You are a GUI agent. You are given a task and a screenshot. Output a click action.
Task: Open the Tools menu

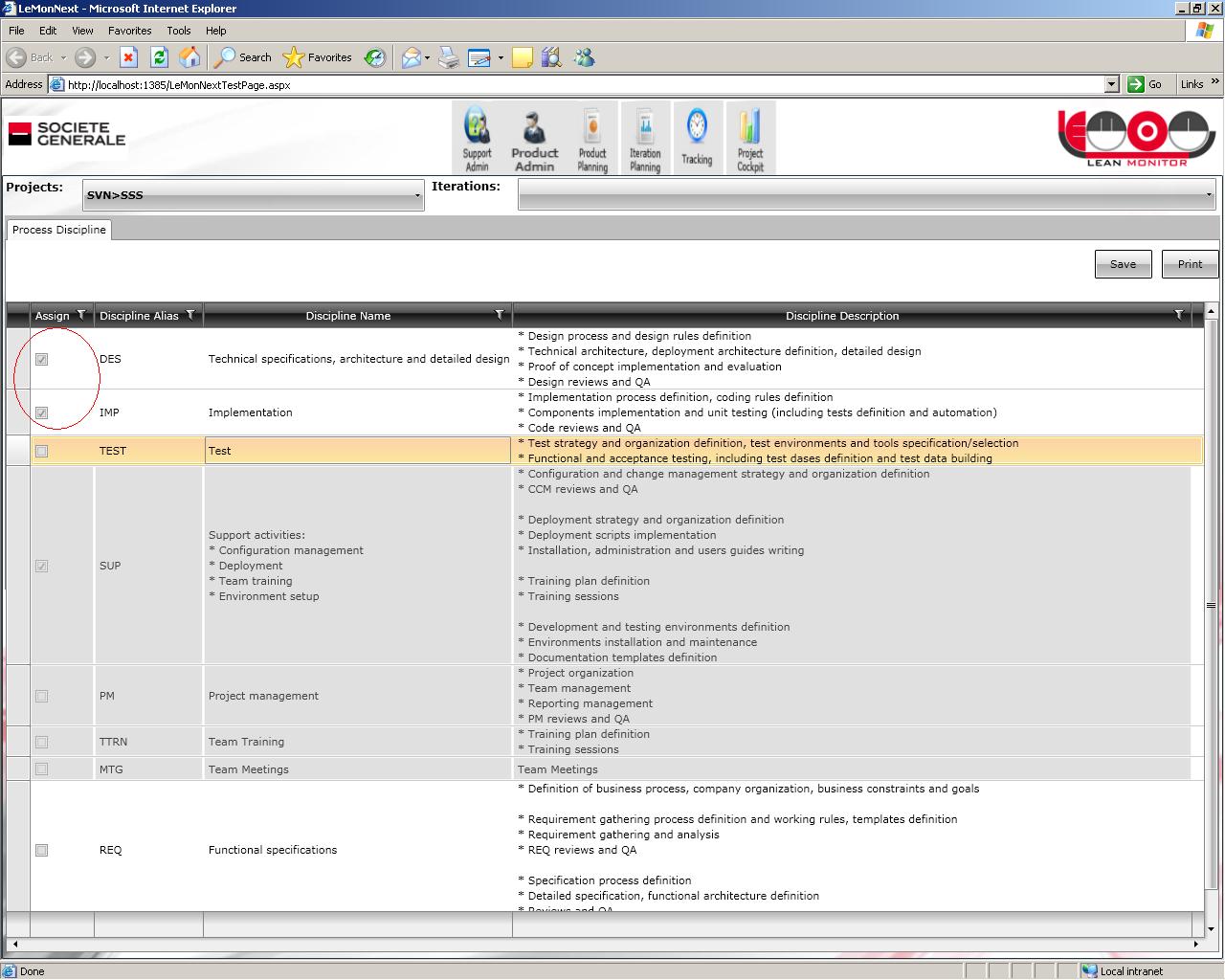pyautogui.click(x=178, y=31)
